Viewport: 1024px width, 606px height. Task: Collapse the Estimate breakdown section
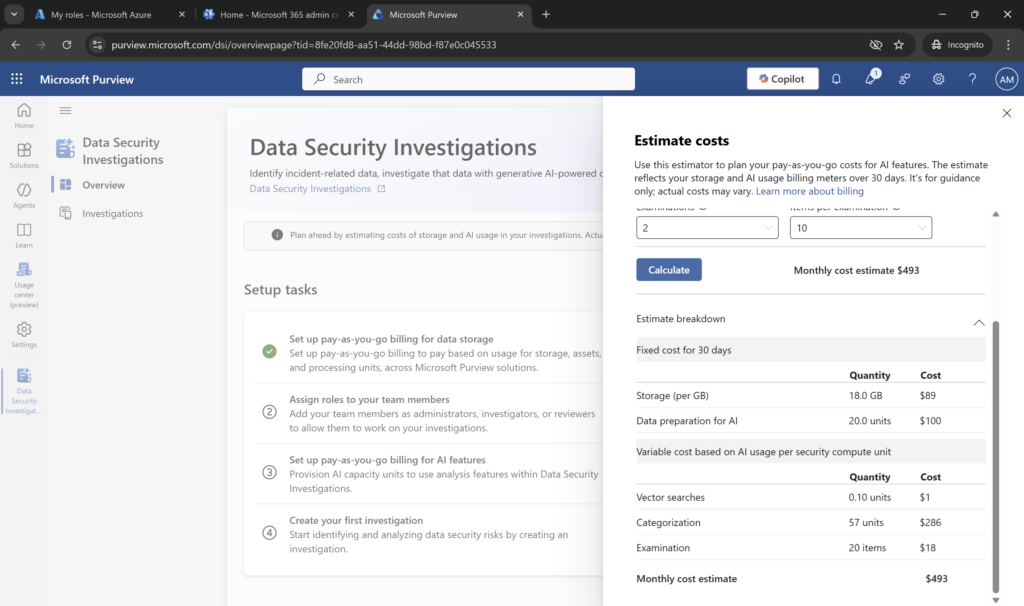(978, 322)
